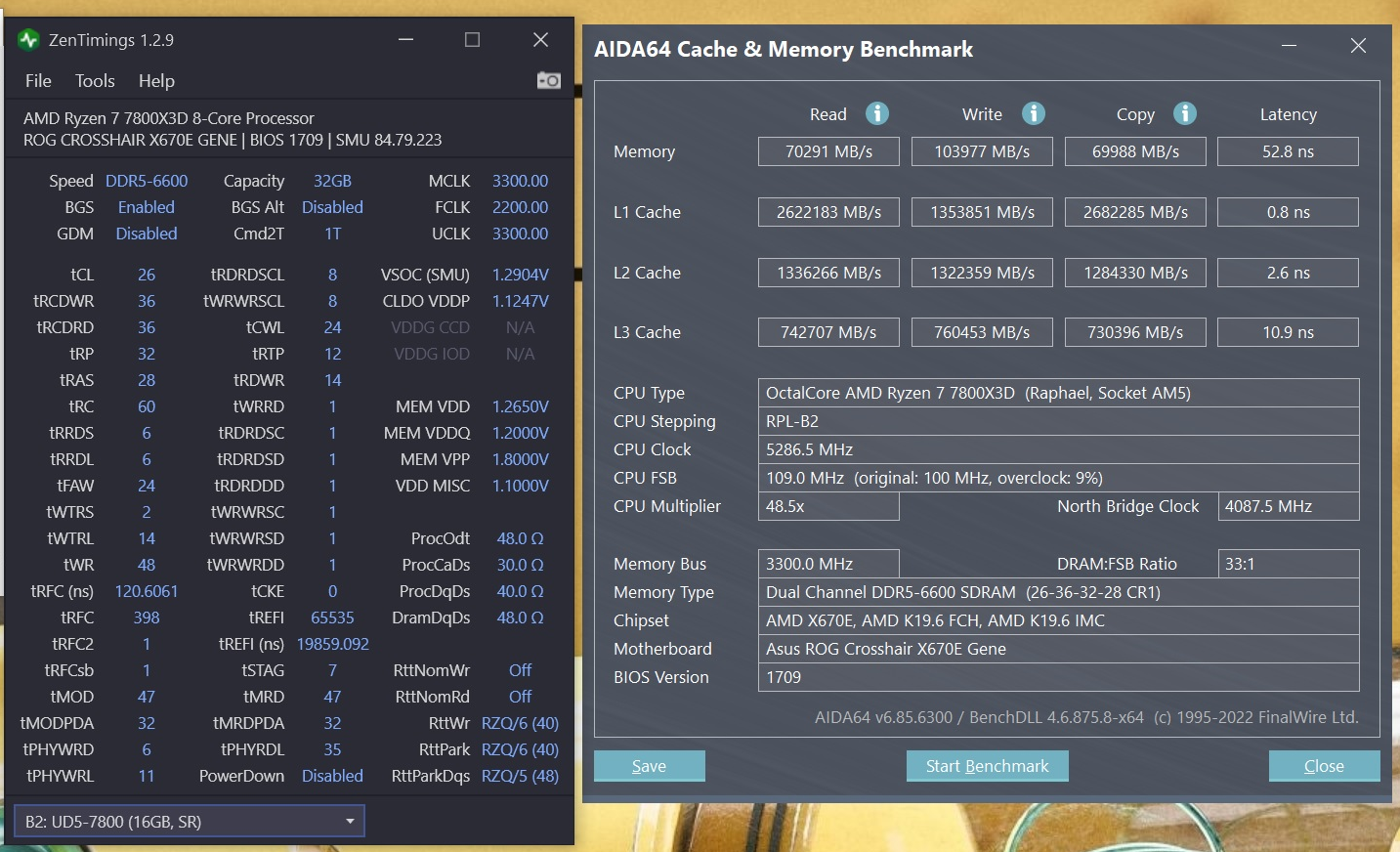Click GDM value Disabled
This screenshot has height=852, width=1400.
(147, 234)
